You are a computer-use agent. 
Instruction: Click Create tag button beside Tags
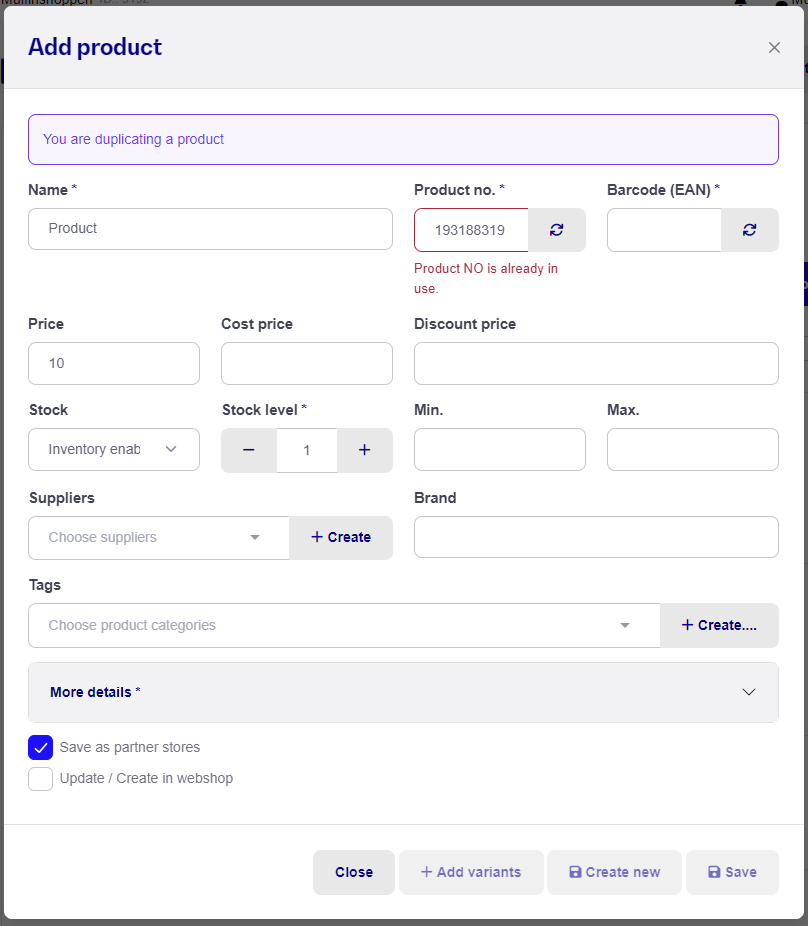coord(719,625)
